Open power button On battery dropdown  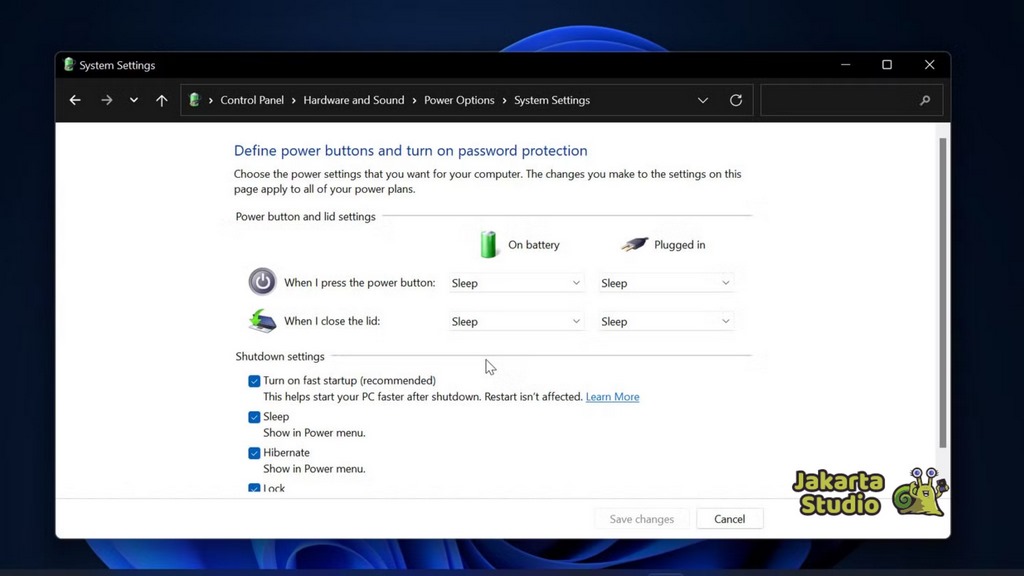(x=515, y=283)
